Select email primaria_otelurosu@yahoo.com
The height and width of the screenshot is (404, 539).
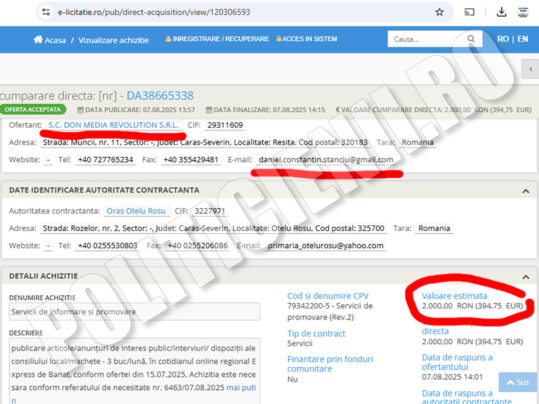pyautogui.click(x=326, y=246)
